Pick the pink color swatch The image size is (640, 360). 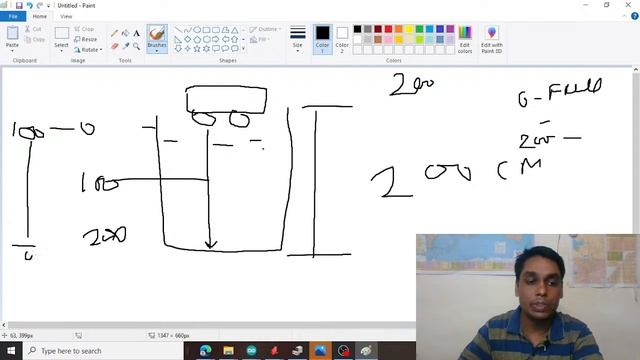point(388,40)
